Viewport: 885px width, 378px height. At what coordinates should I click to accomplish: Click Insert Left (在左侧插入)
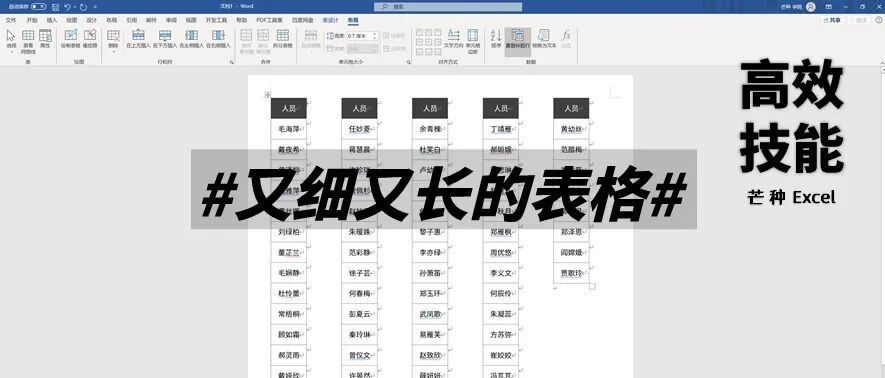(x=191, y=38)
